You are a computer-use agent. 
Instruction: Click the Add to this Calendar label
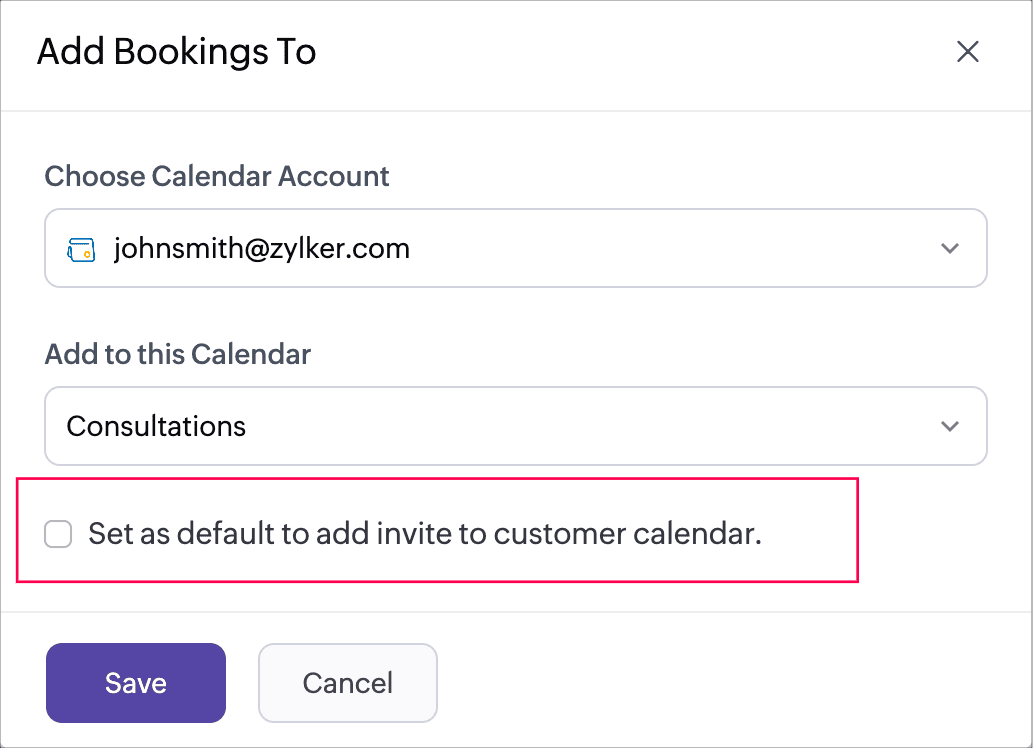pos(178,354)
